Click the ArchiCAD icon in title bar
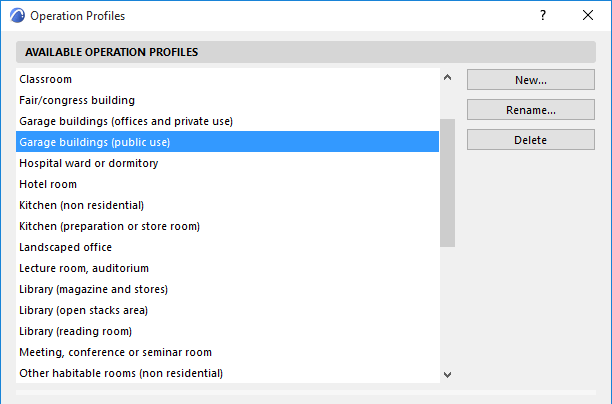Viewport: 612px width, 404px height. (x=15, y=16)
